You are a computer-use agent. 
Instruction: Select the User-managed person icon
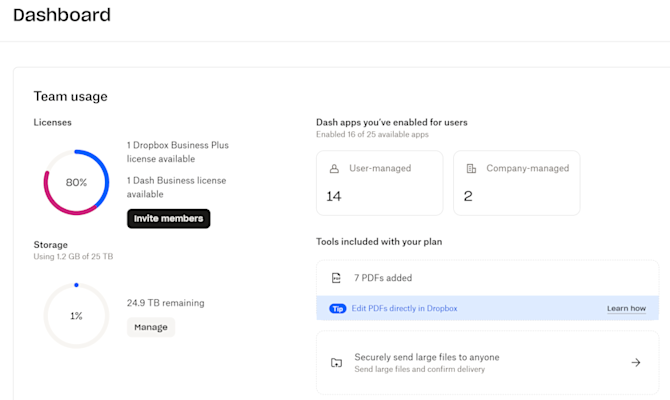(334, 168)
